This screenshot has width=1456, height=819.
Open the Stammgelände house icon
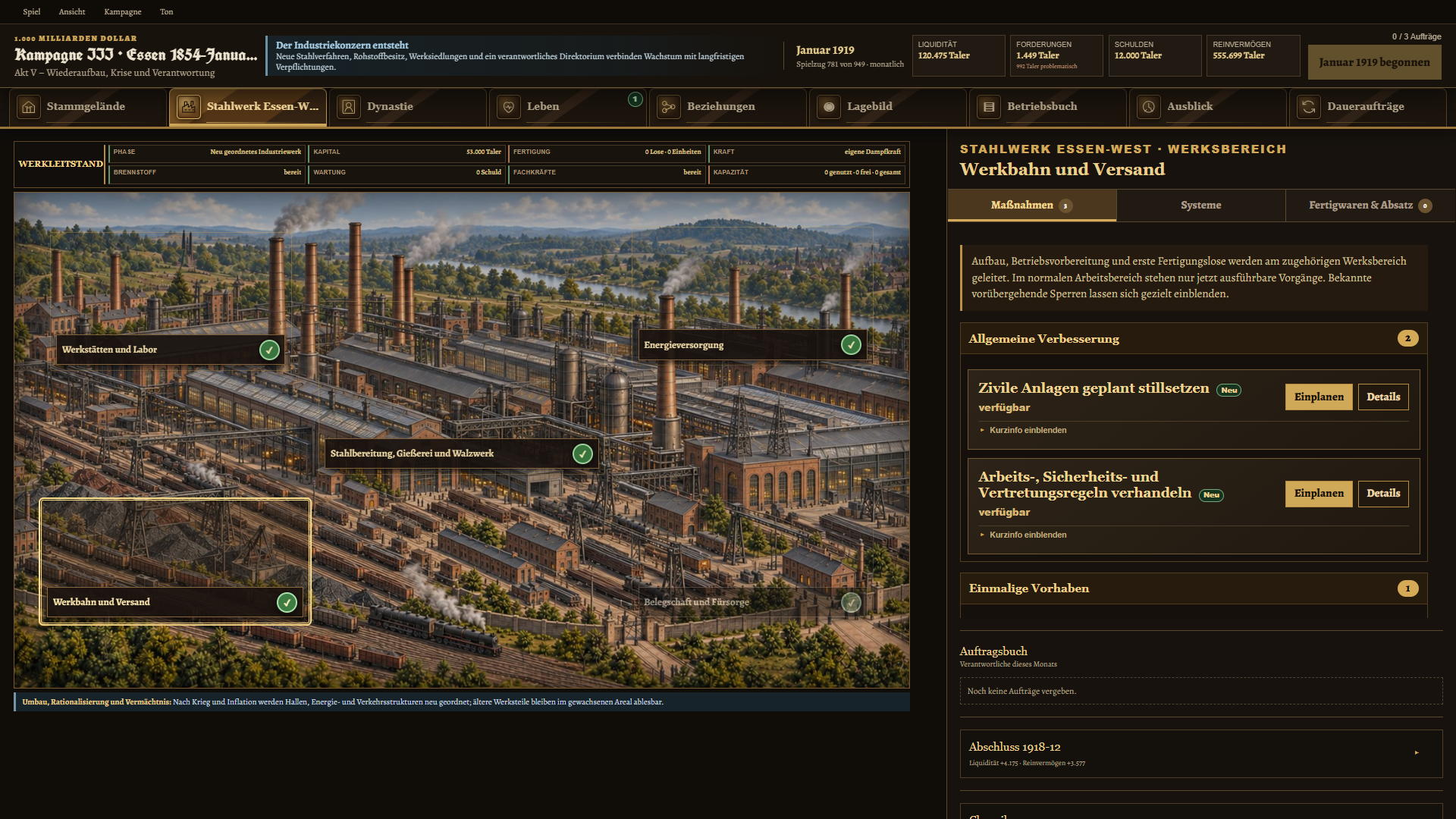click(29, 107)
